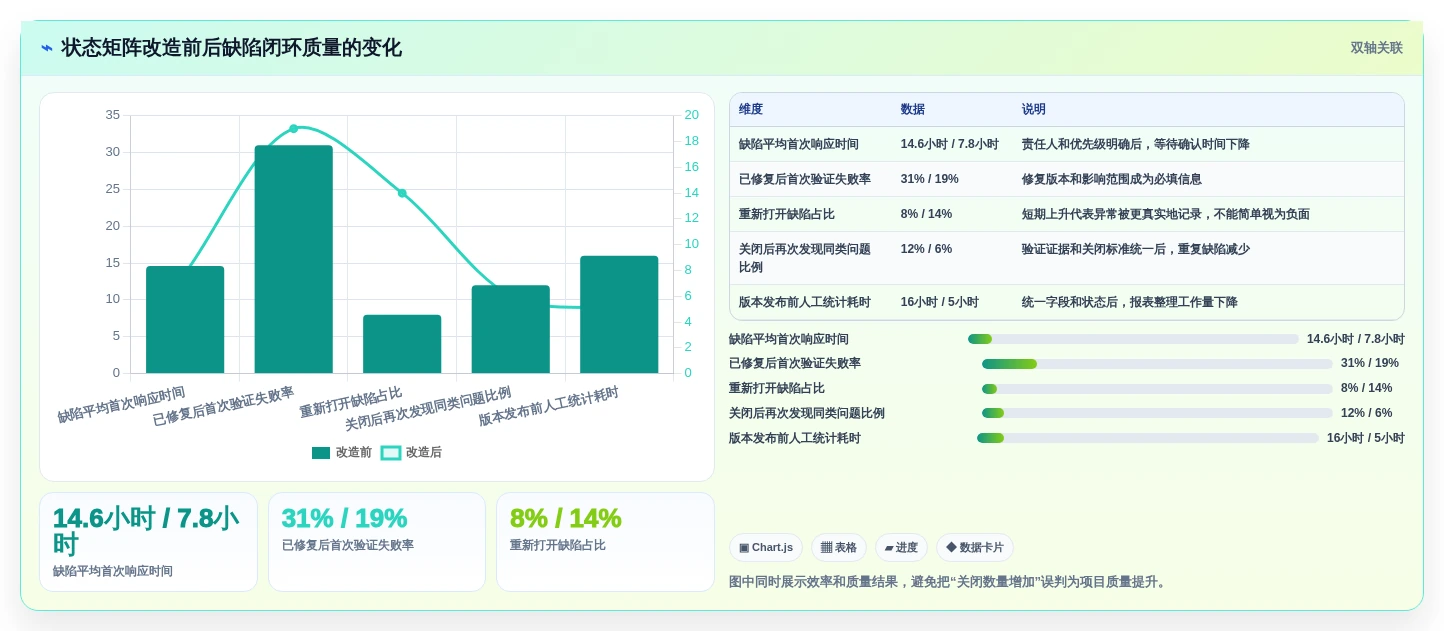Click table value 31% / 19%

930,180
